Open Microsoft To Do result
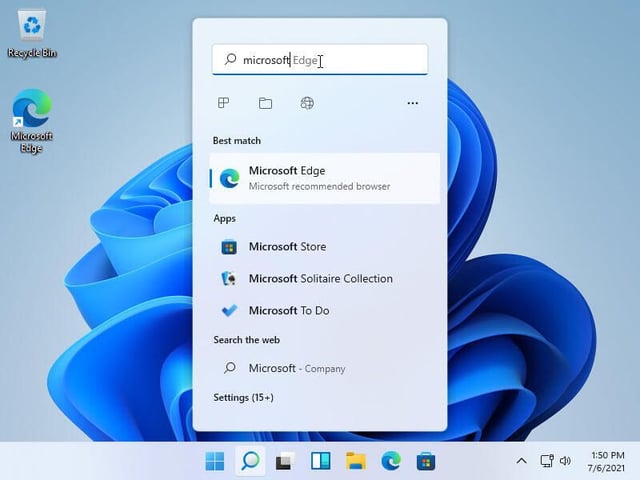Screen dimensions: 640x480 point(324,311)
